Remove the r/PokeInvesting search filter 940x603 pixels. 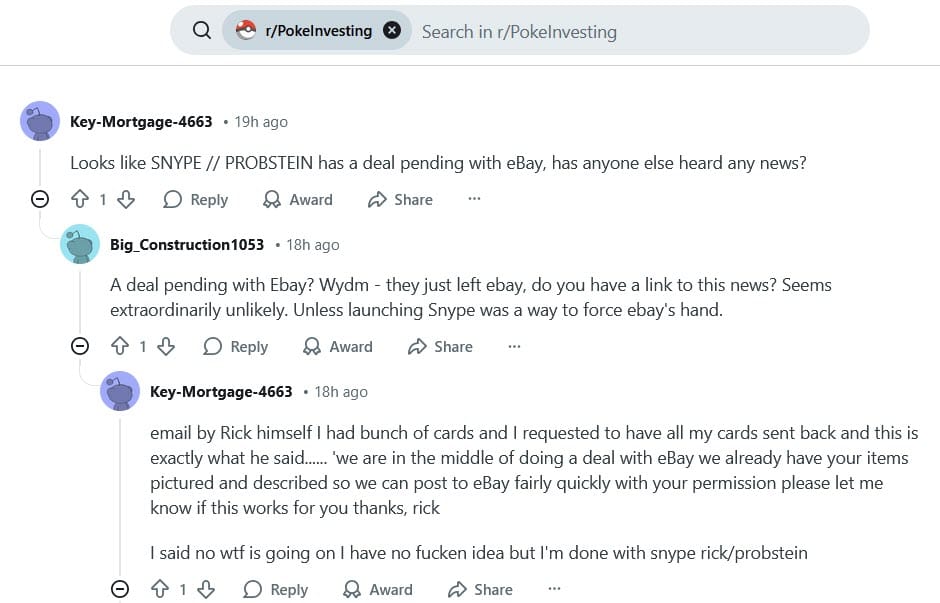click(x=392, y=30)
